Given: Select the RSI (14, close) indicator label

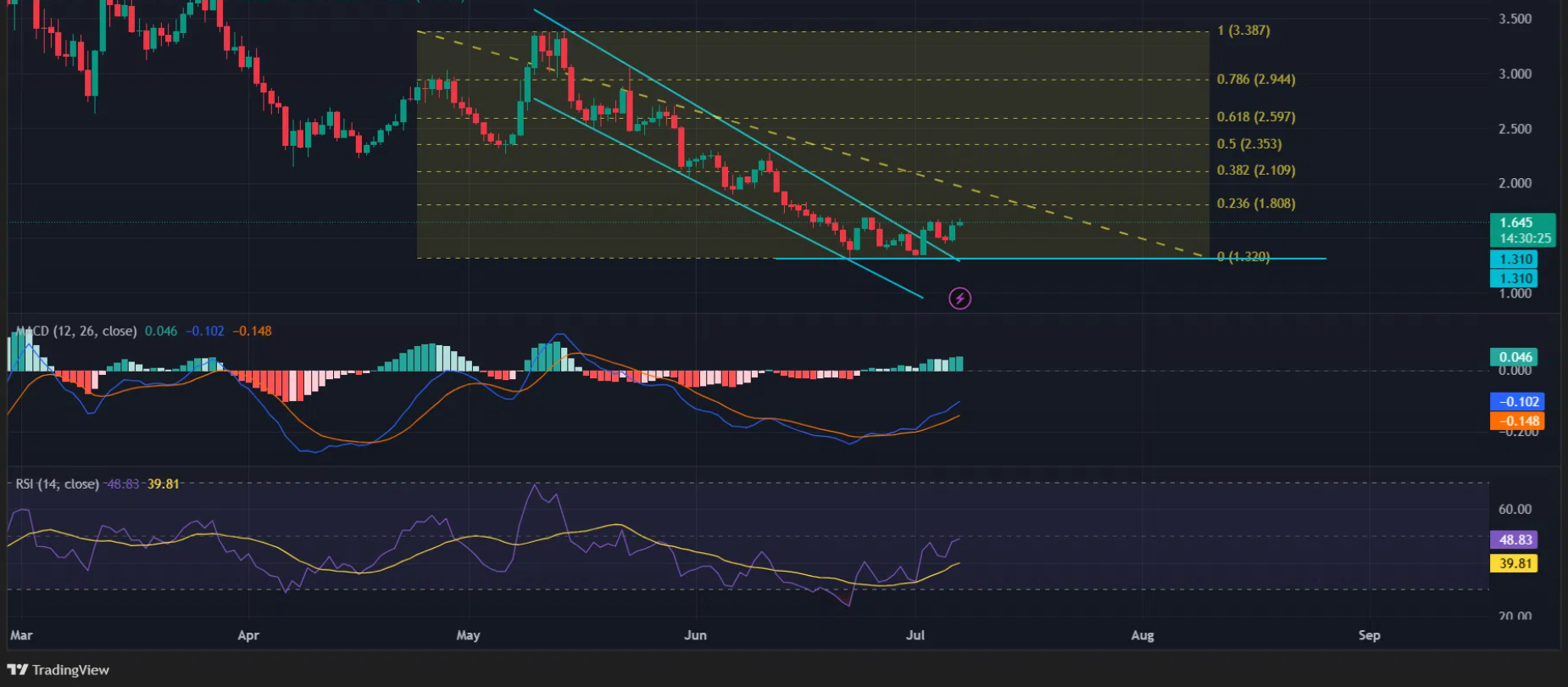Looking at the screenshot, I should [57, 484].
